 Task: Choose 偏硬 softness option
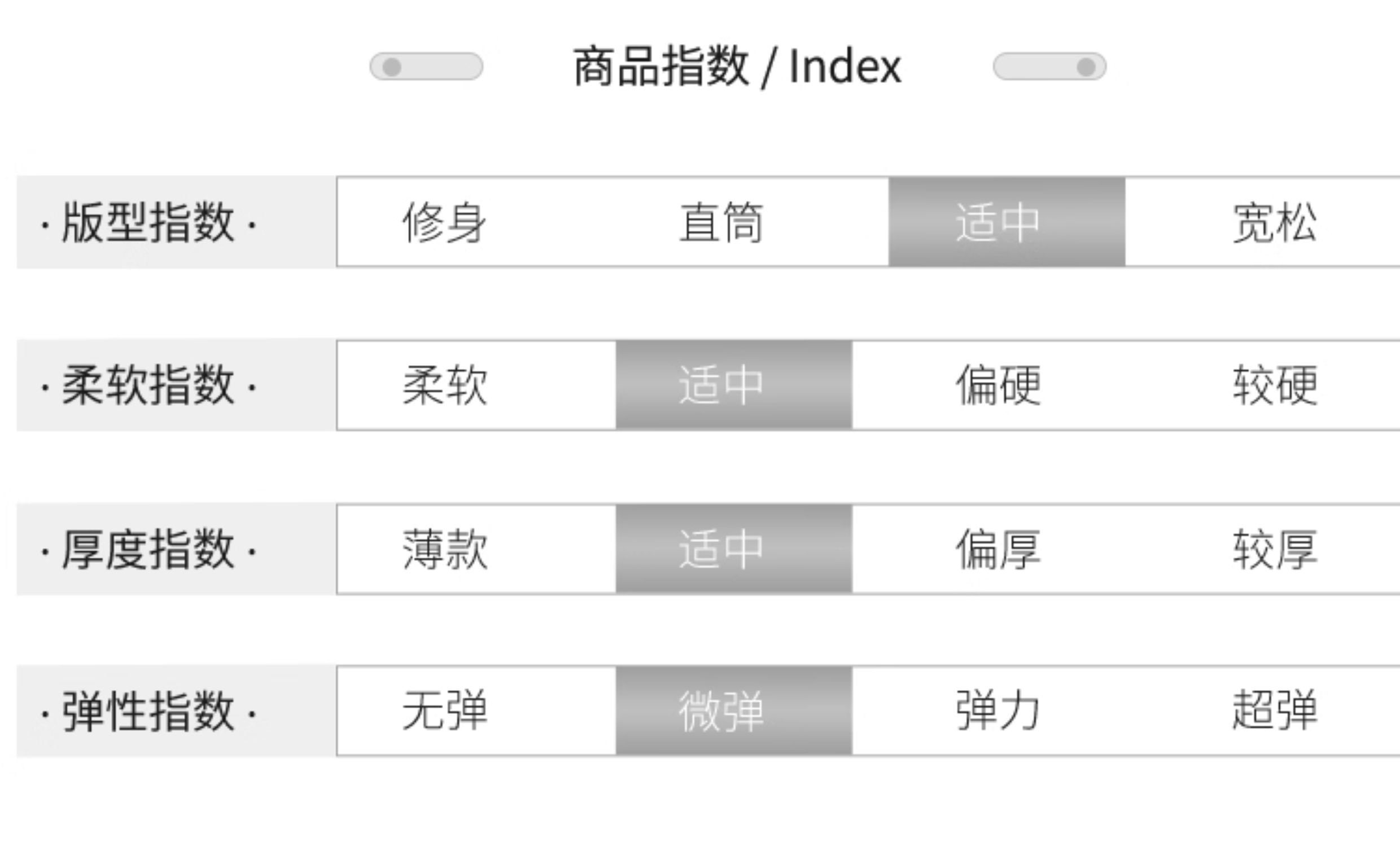(998, 385)
